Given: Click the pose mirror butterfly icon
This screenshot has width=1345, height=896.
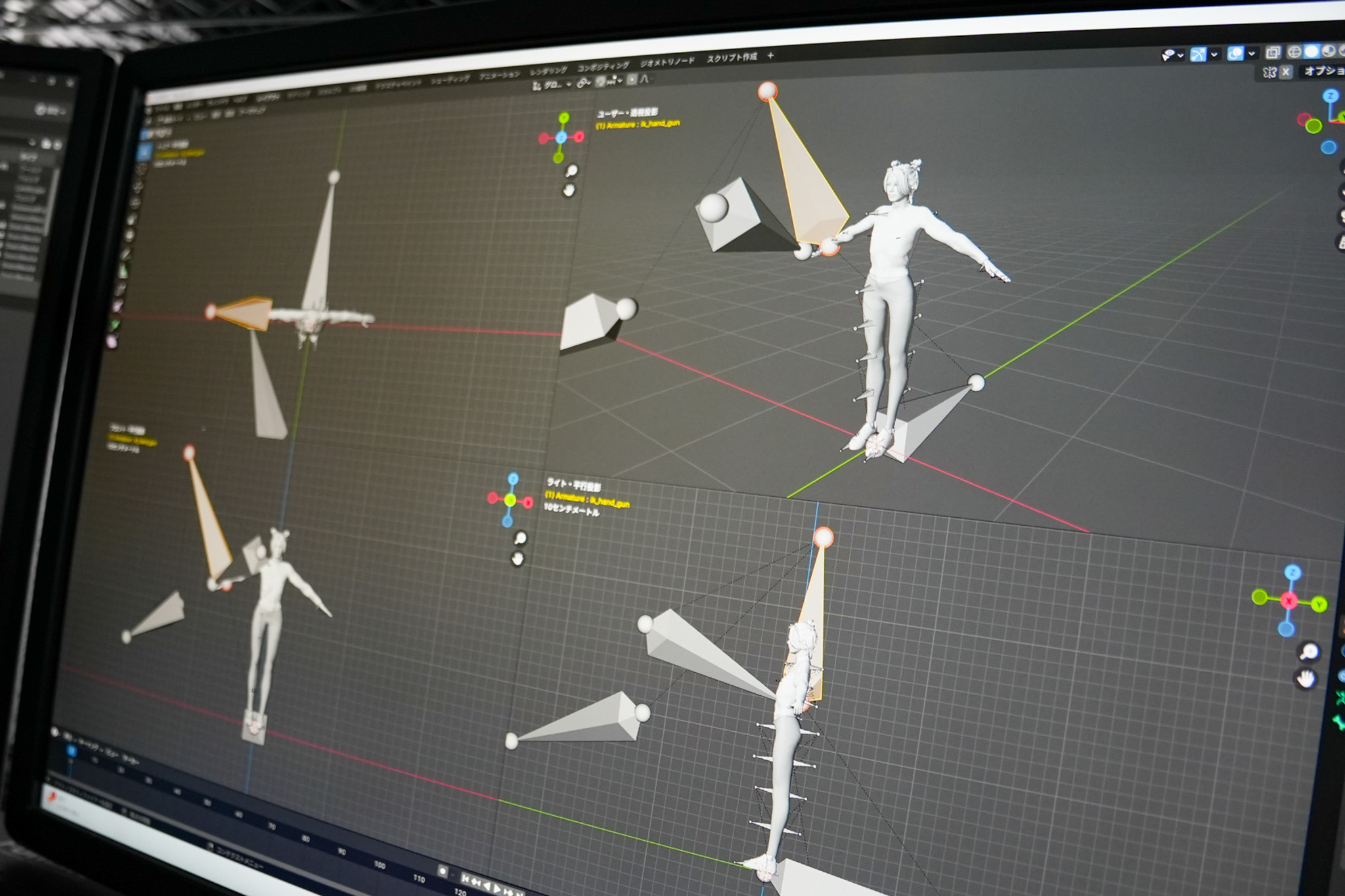Looking at the screenshot, I should coord(1269,72).
